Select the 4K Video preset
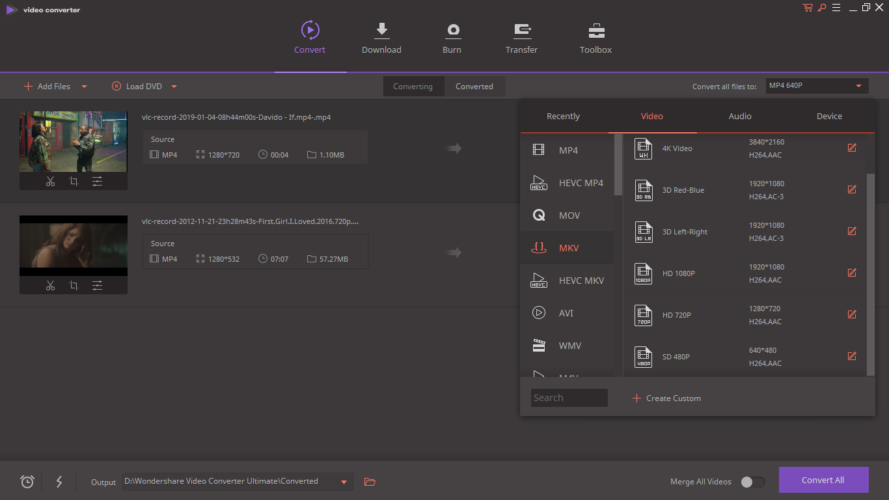 tap(745, 149)
